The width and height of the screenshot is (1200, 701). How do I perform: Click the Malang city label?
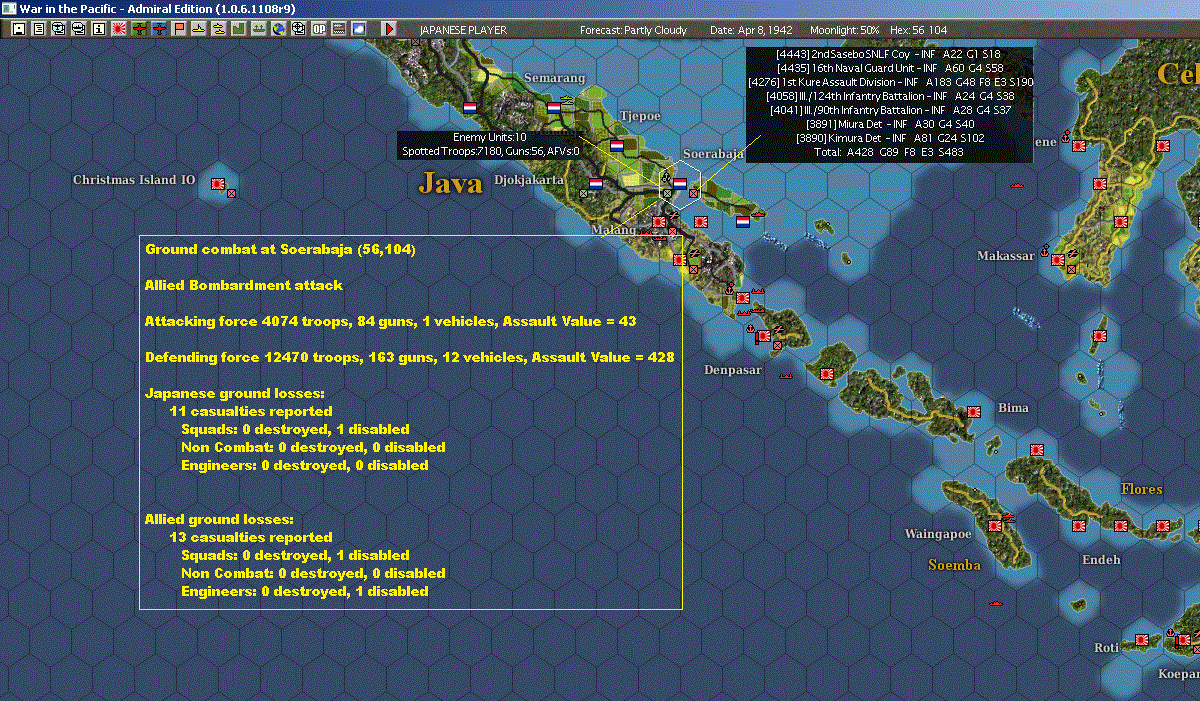tap(614, 230)
